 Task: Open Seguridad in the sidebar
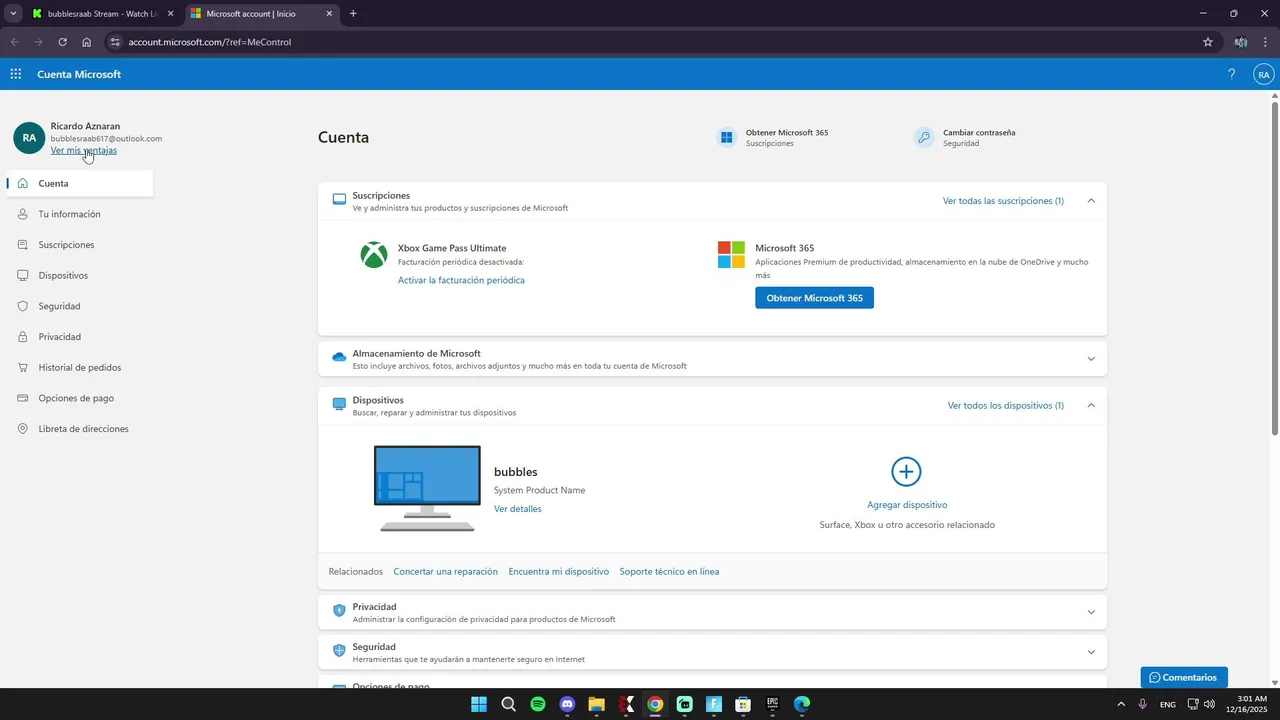80,306
